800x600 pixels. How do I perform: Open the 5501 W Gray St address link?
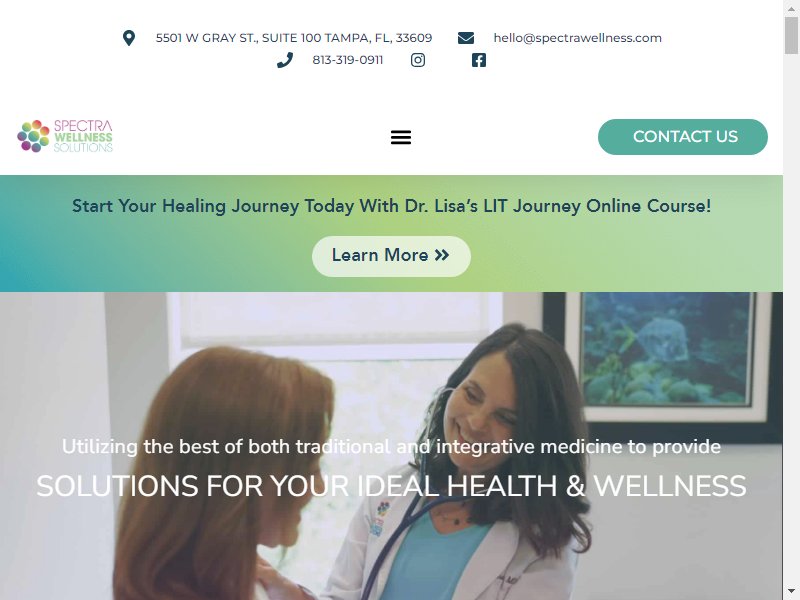294,38
